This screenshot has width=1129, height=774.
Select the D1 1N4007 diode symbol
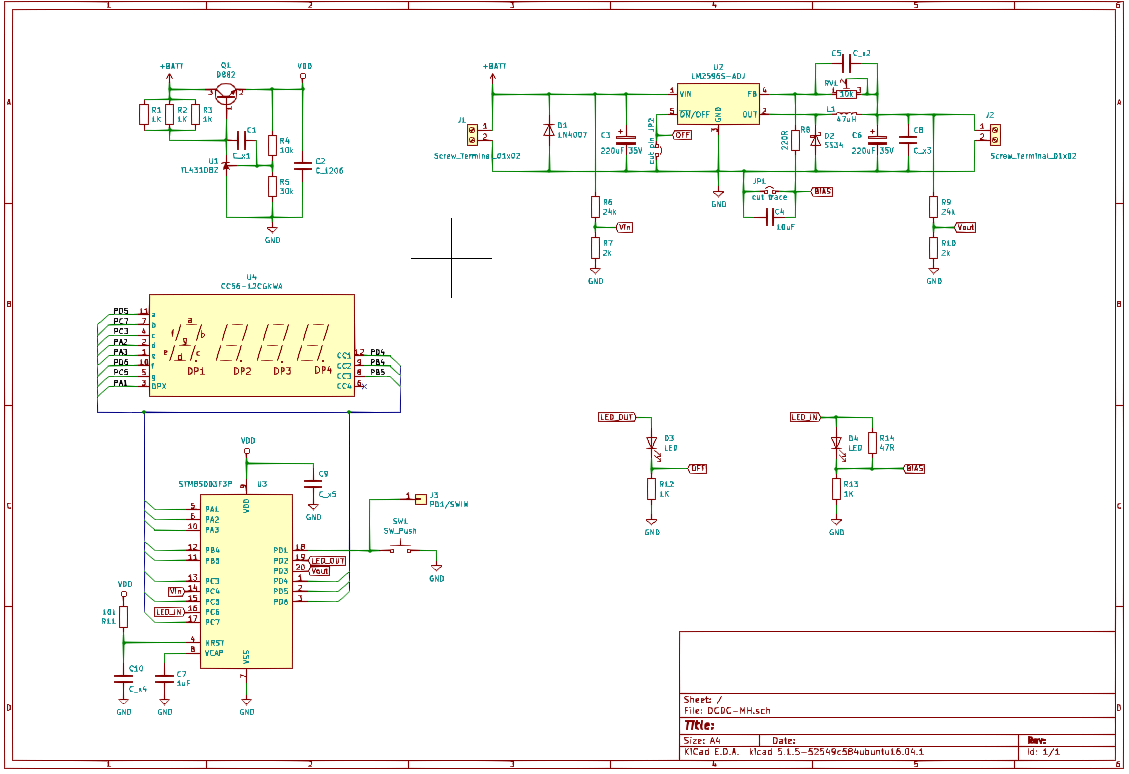[x=548, y=130]
